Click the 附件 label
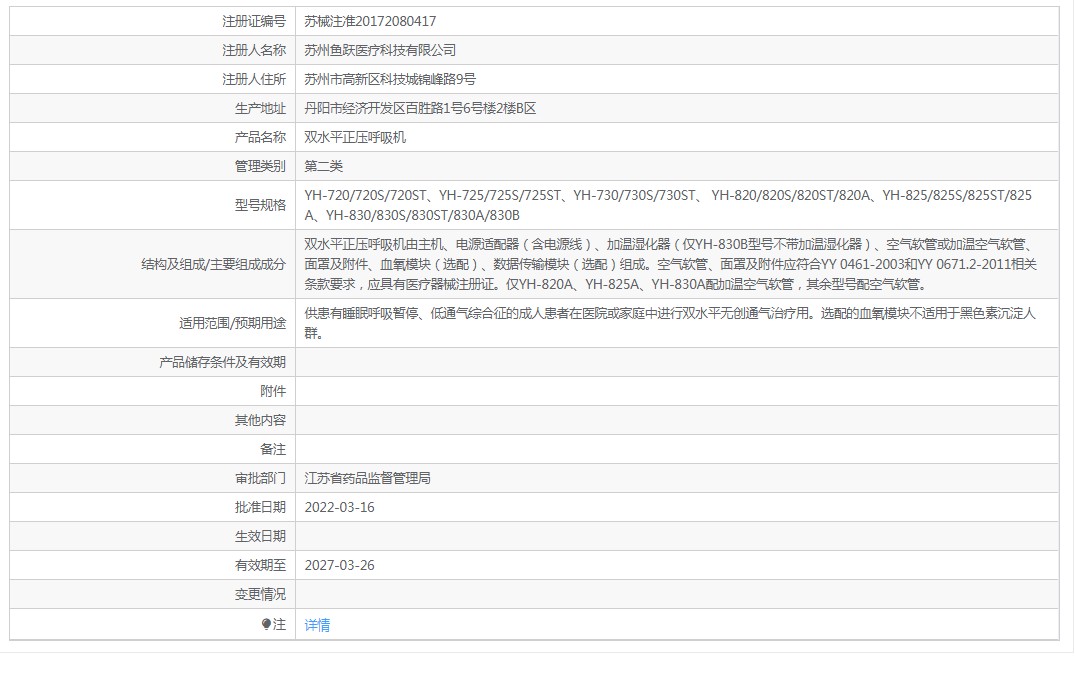The height and width of the screenshot is (677, 1075). [x=273, y=391]
